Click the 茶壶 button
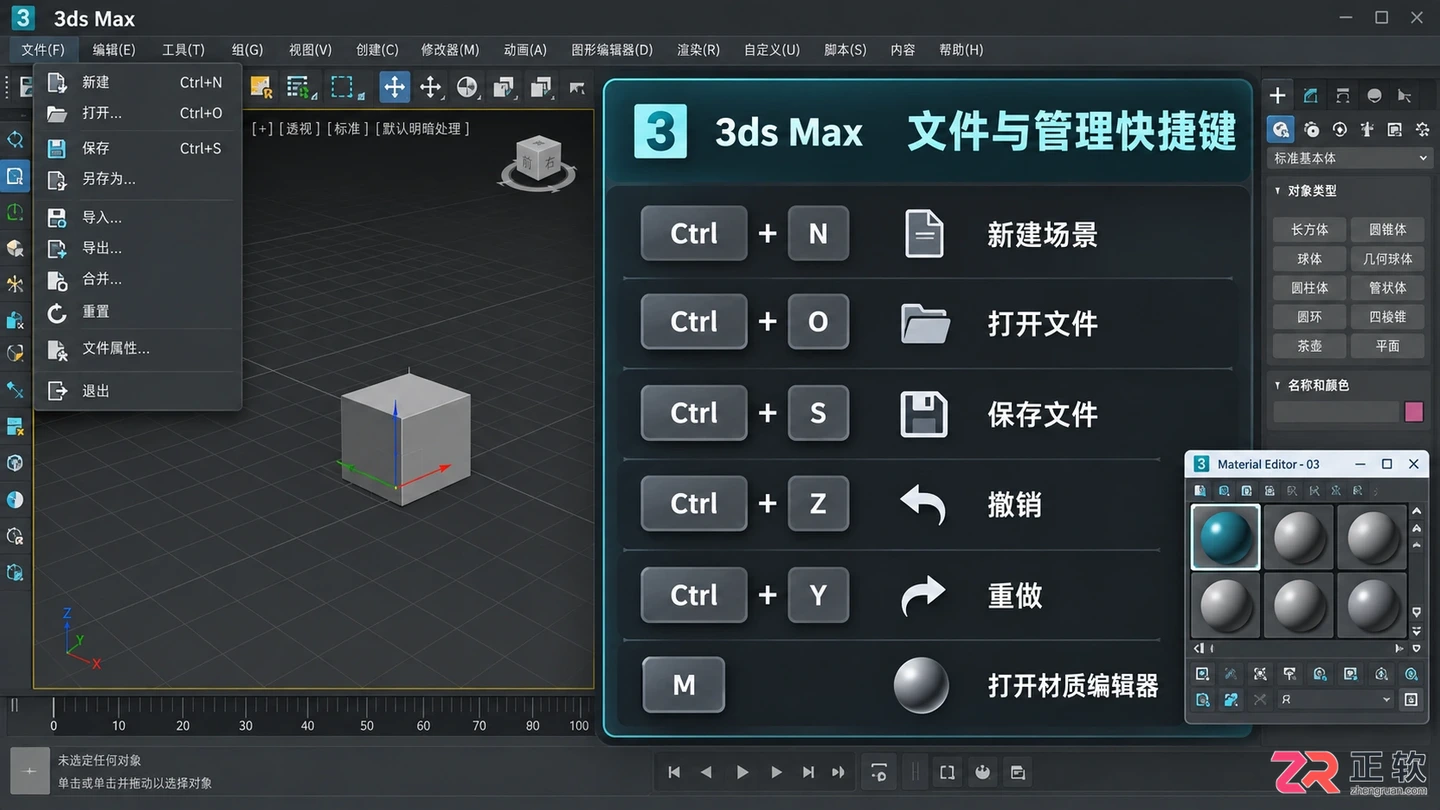Screen dimensions: 1440x810 1309,345
